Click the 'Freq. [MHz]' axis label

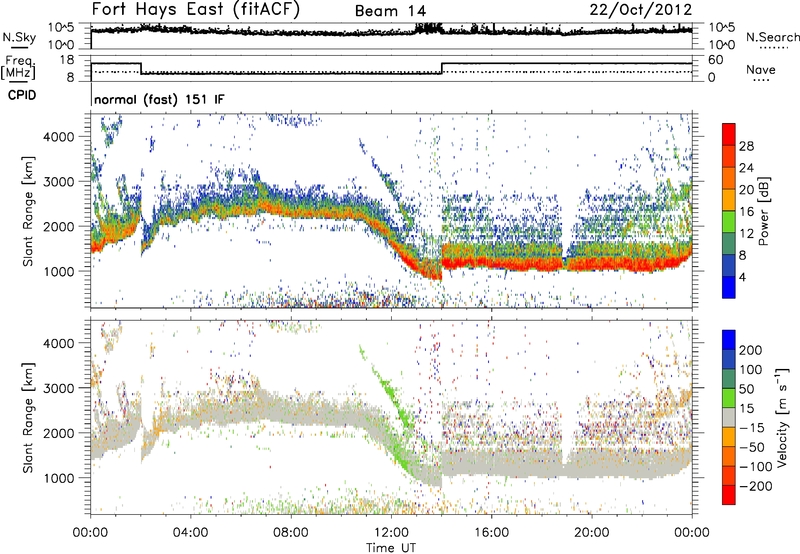pyautogui.click(x=18, y=67)
